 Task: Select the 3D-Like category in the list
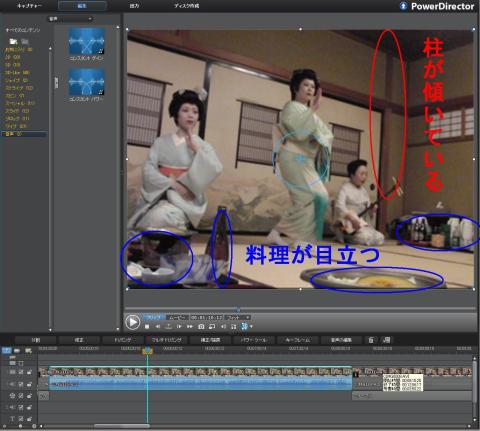(17, 72)
